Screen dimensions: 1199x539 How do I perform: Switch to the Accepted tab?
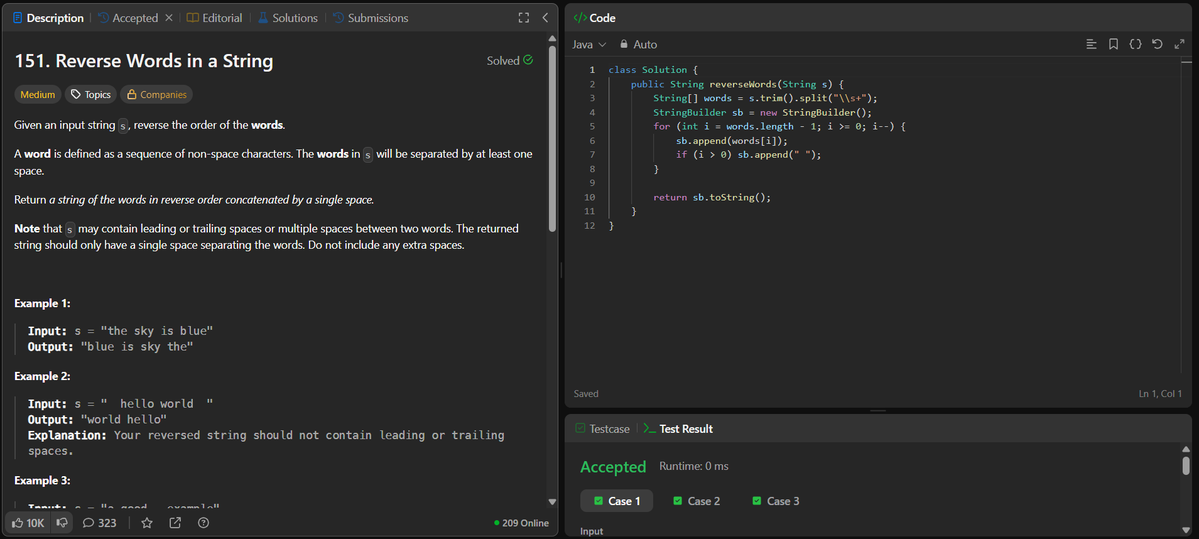pyautogui.click(x=128, y=18)
